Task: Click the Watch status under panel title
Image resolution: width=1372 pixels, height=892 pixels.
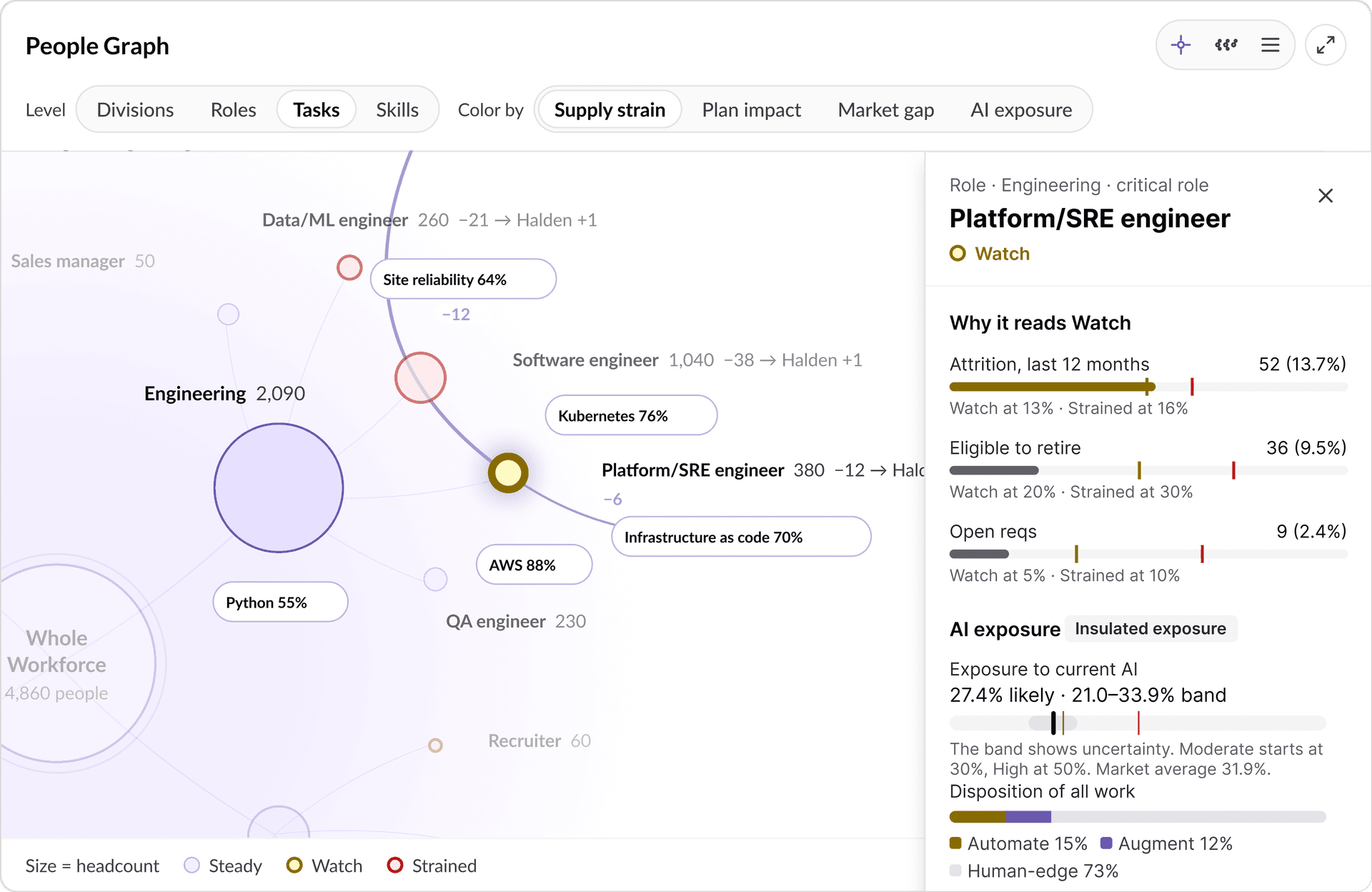Action: click(x=990, y=254)
